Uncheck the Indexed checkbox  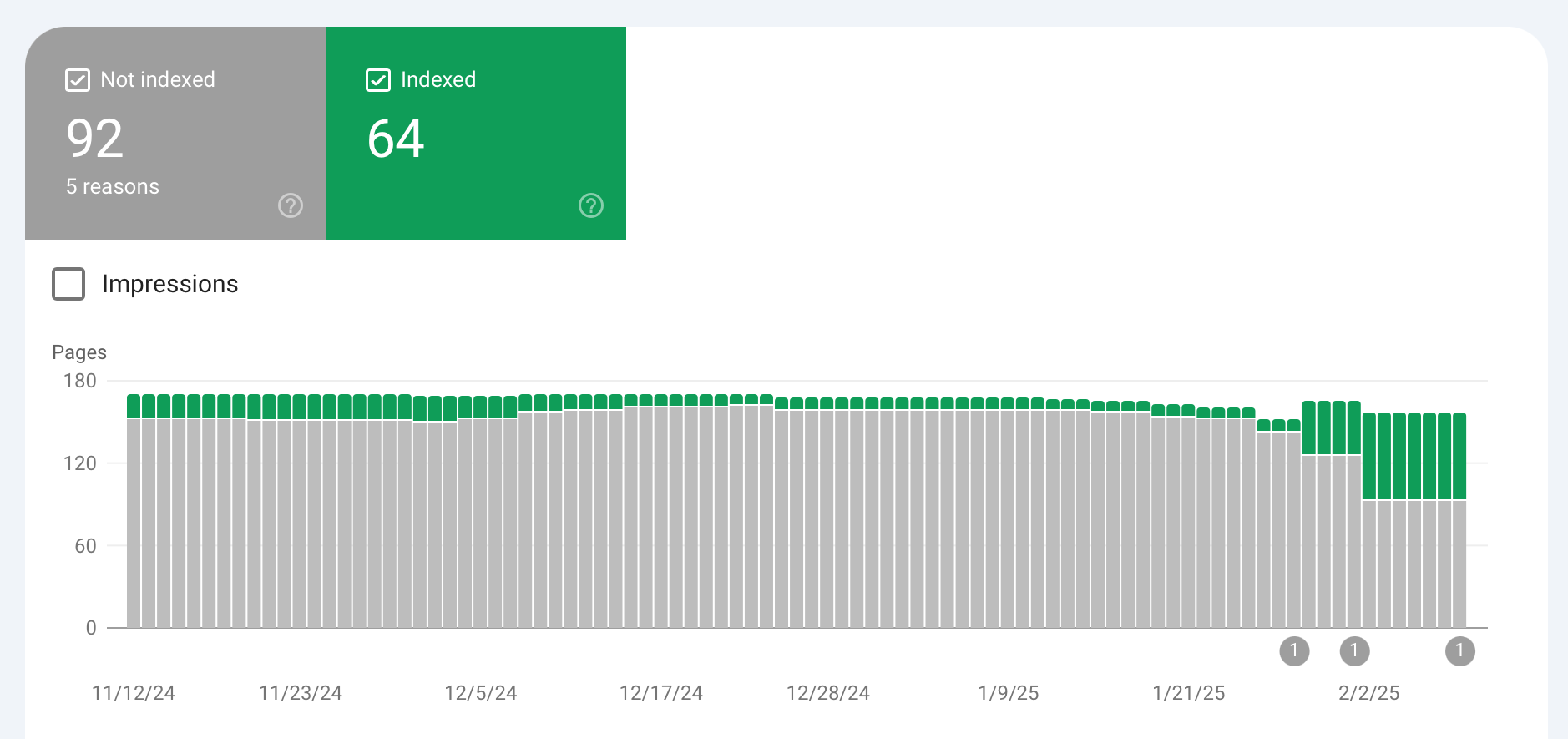[x=378, y=80]
